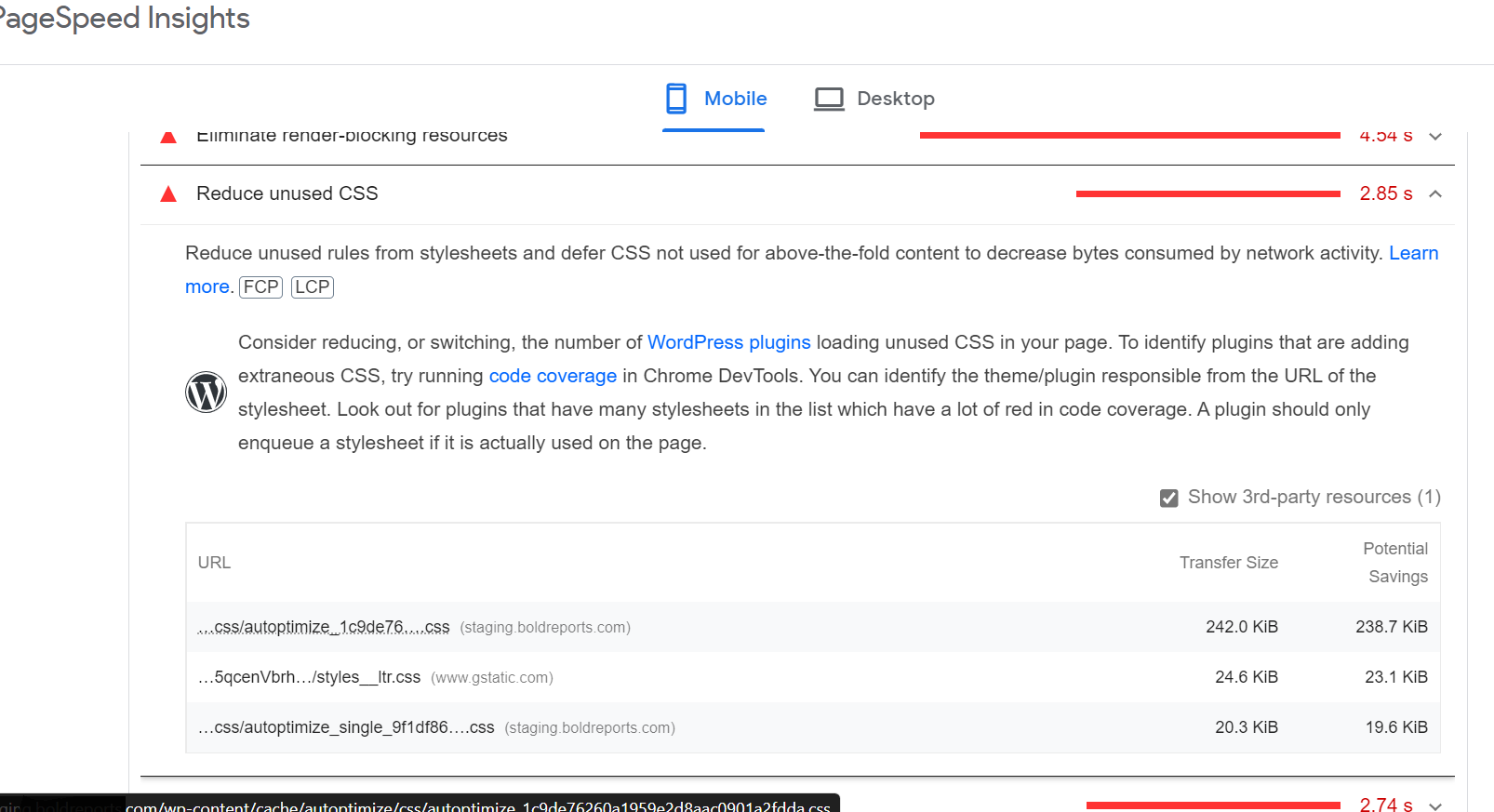The width and height of the screenshot is (1494, 812).
Task: Click the red savings bar for Eliminate render-blocking resources
Action: 1130,136
